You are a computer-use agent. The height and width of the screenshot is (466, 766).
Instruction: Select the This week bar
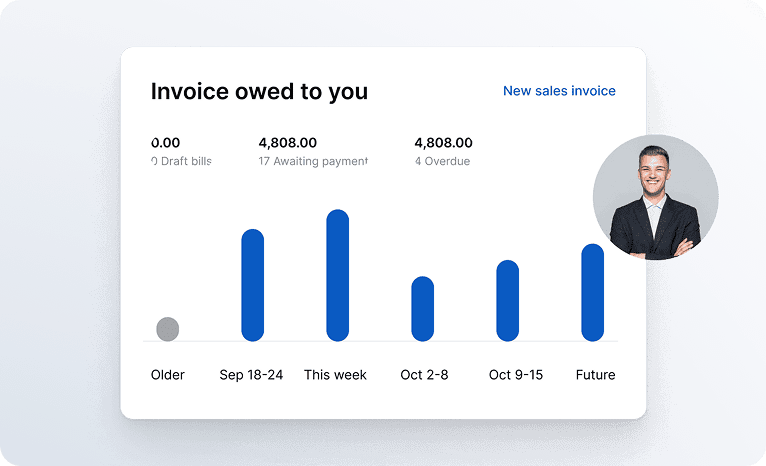[x=338, y=275]
